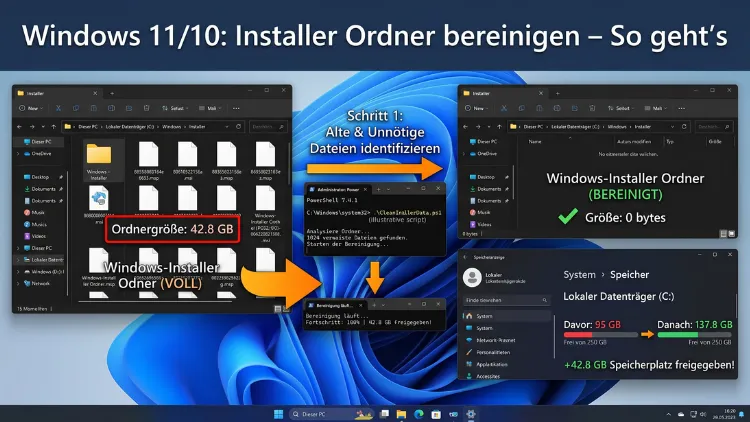Click Delete icon in the cleaned 0-bytes Explorer window
The width and height of the screenshot is (750, 422).
[592, 108]
